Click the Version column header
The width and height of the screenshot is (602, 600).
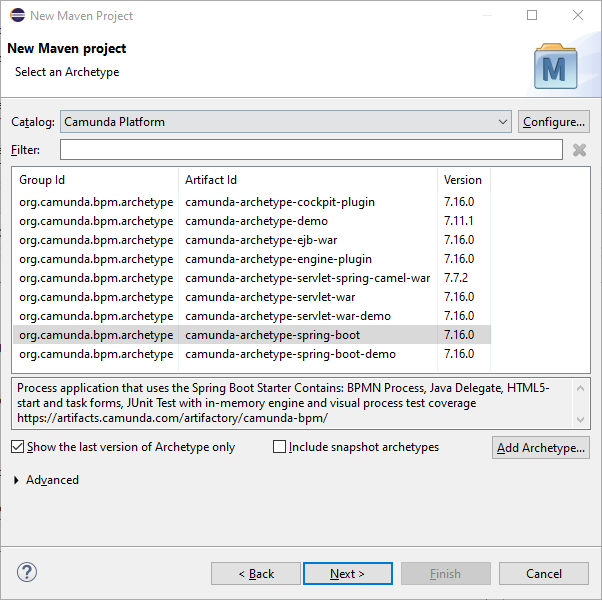click(463, 180)
